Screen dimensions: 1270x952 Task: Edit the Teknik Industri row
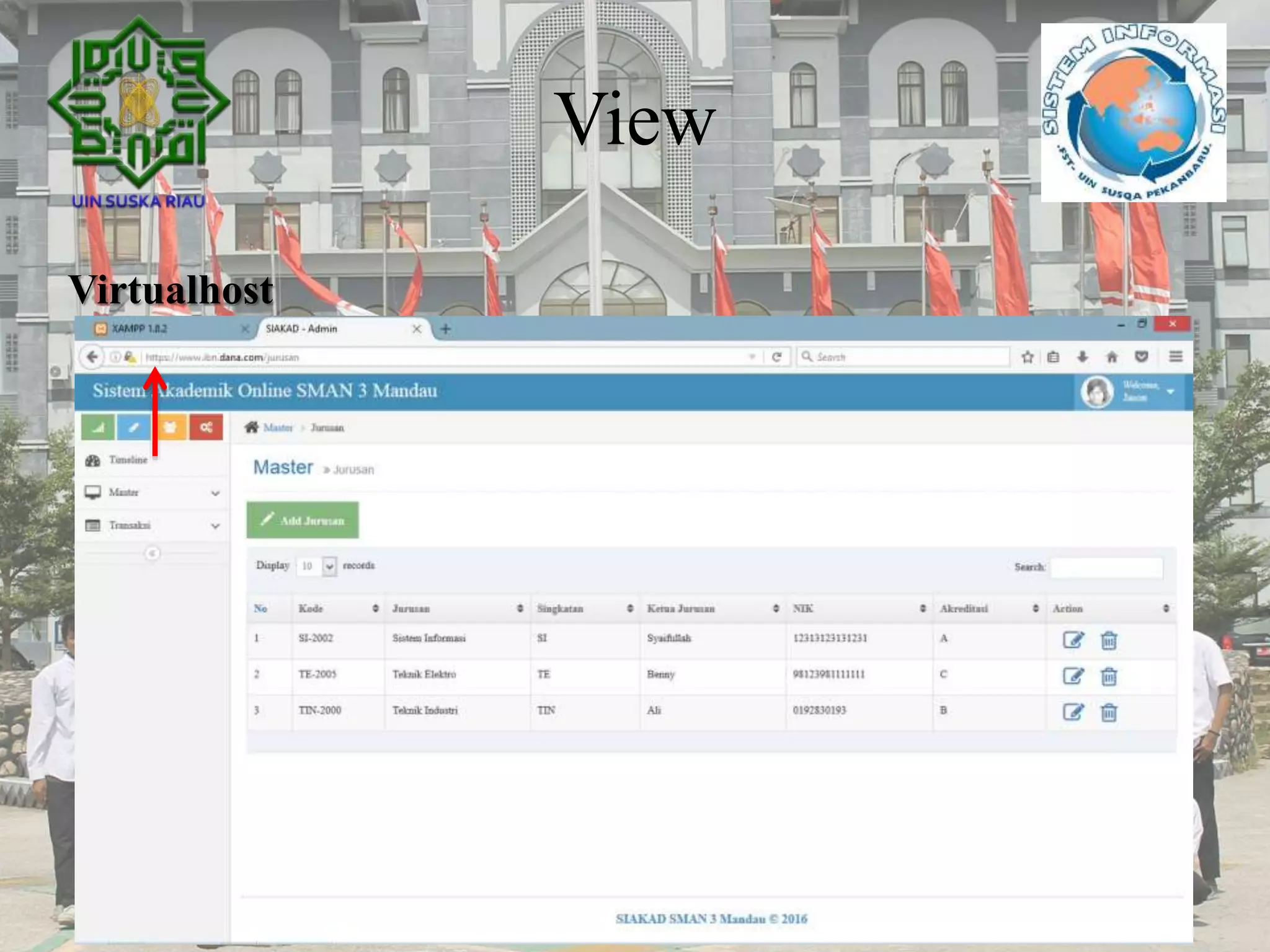[1073, 712]
